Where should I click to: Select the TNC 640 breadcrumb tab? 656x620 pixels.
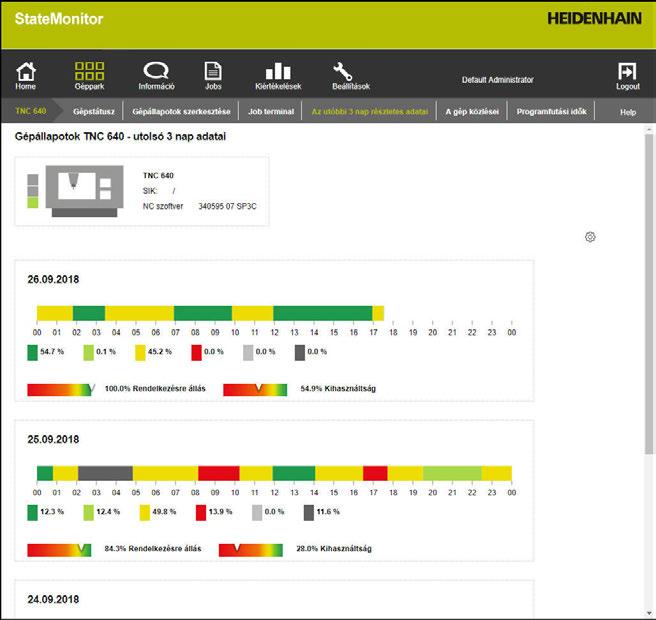(31, 111)
